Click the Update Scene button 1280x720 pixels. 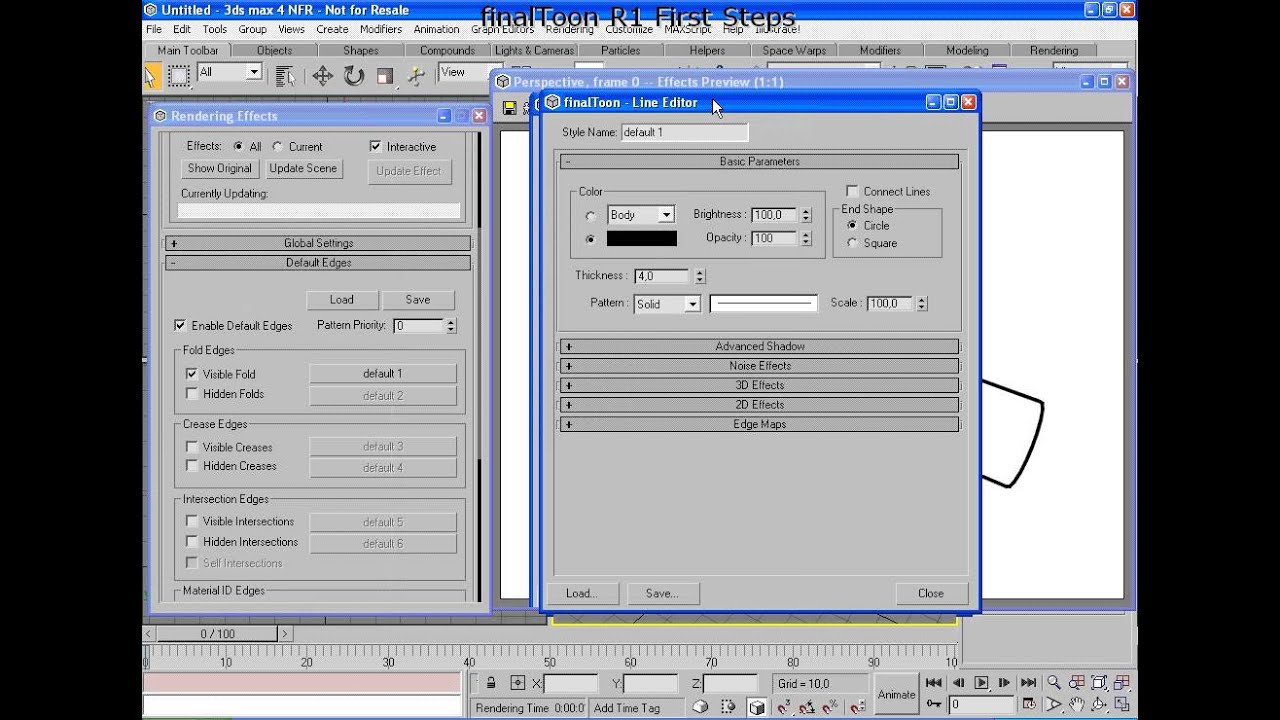(x=303, y=169)
